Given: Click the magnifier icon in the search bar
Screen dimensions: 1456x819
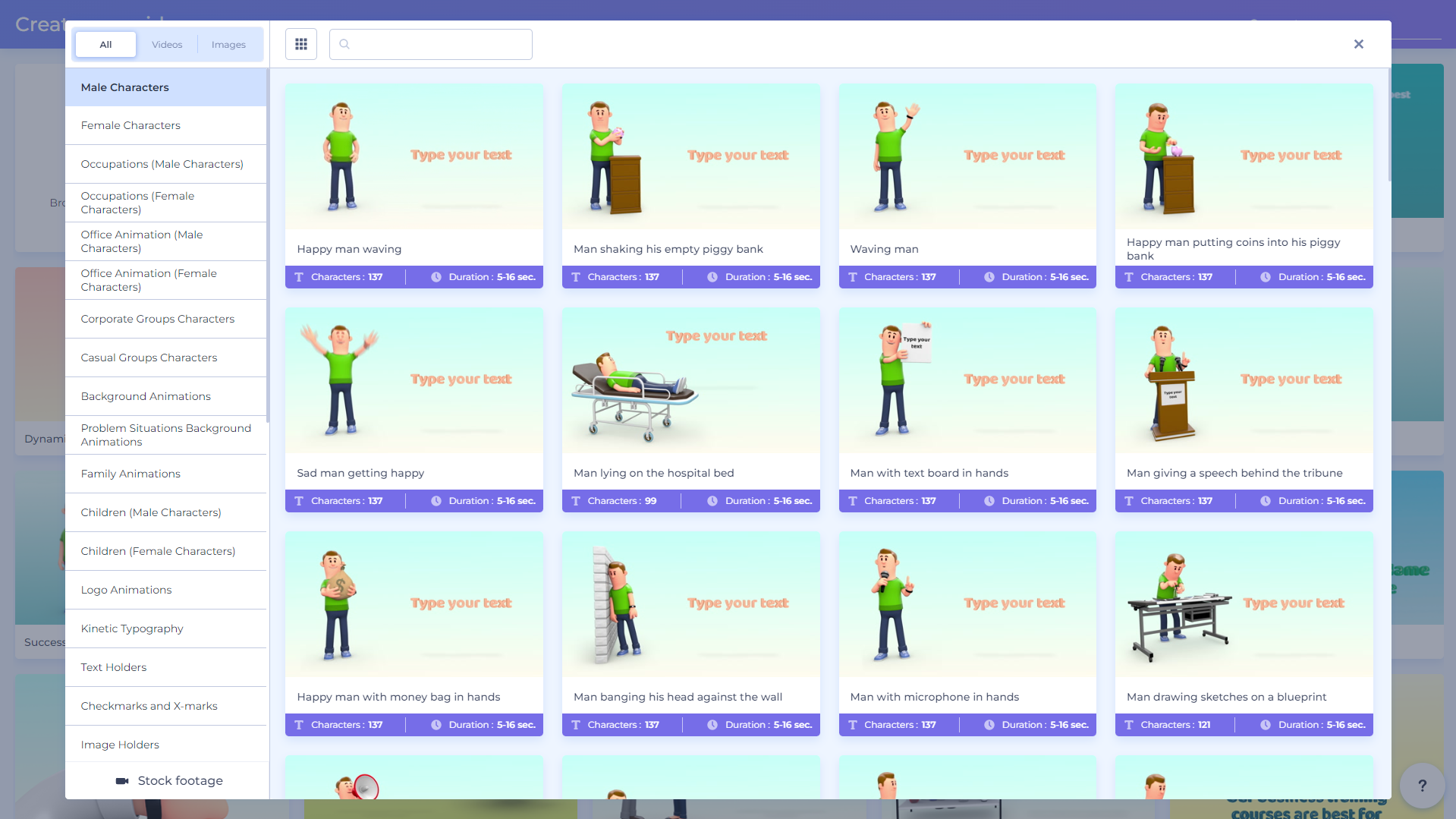Looking at the screenshot, I should pyautogui.click(x=345, y=44).
